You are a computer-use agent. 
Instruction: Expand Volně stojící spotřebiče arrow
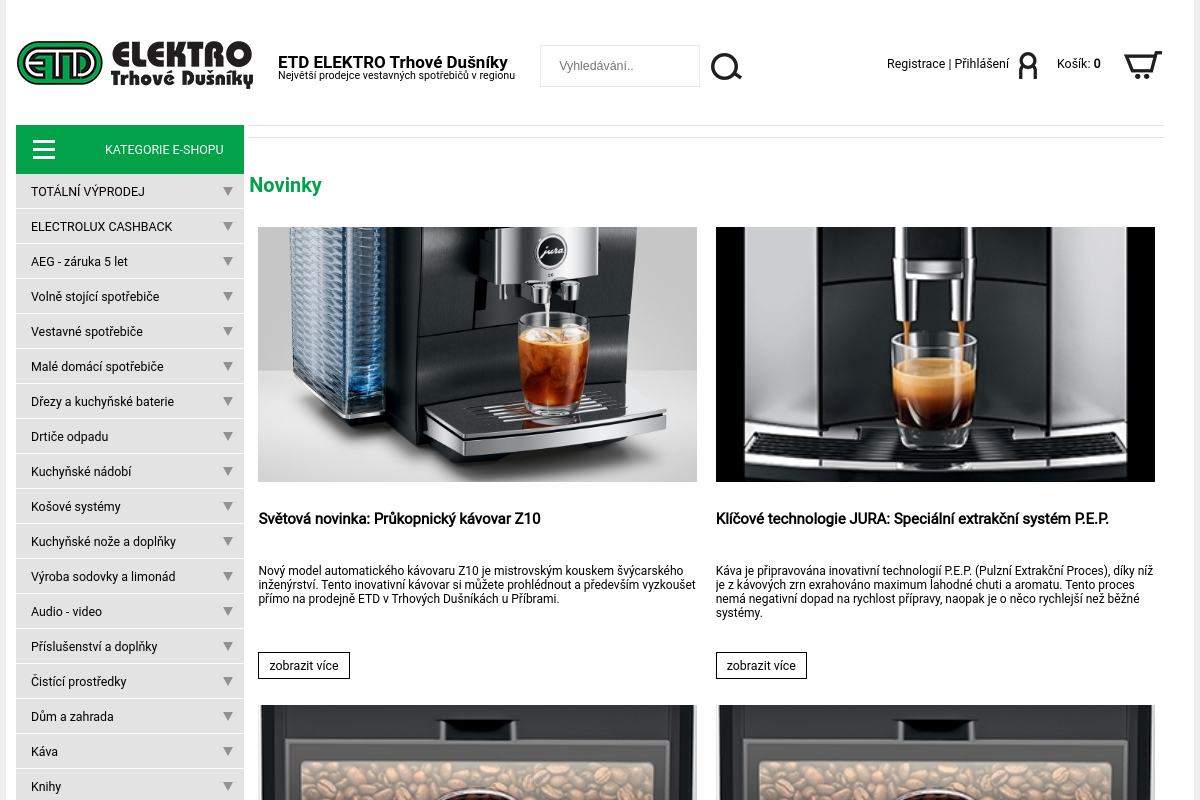[228, 296]
